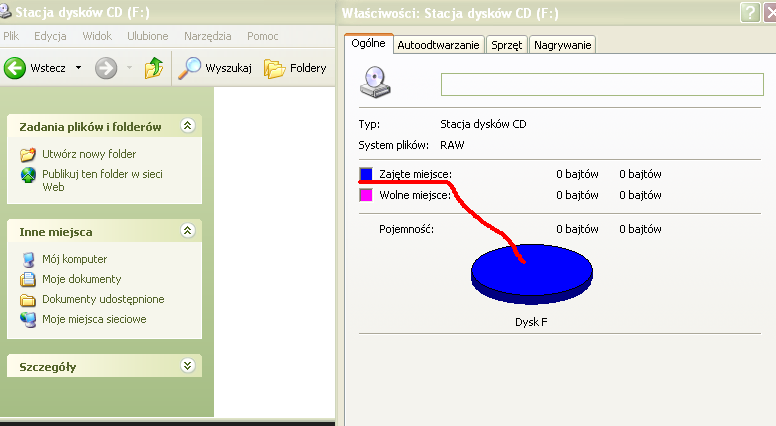Select the Ogólne tab
776x426 pixels.
pos(368,44)
